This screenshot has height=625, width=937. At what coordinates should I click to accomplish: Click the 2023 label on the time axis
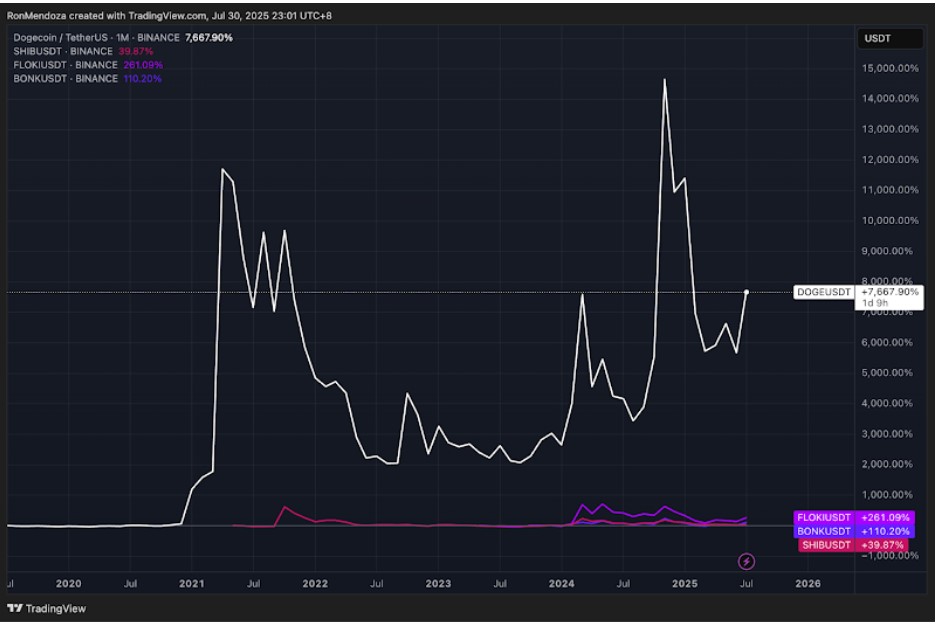click(x=438, y=584)
